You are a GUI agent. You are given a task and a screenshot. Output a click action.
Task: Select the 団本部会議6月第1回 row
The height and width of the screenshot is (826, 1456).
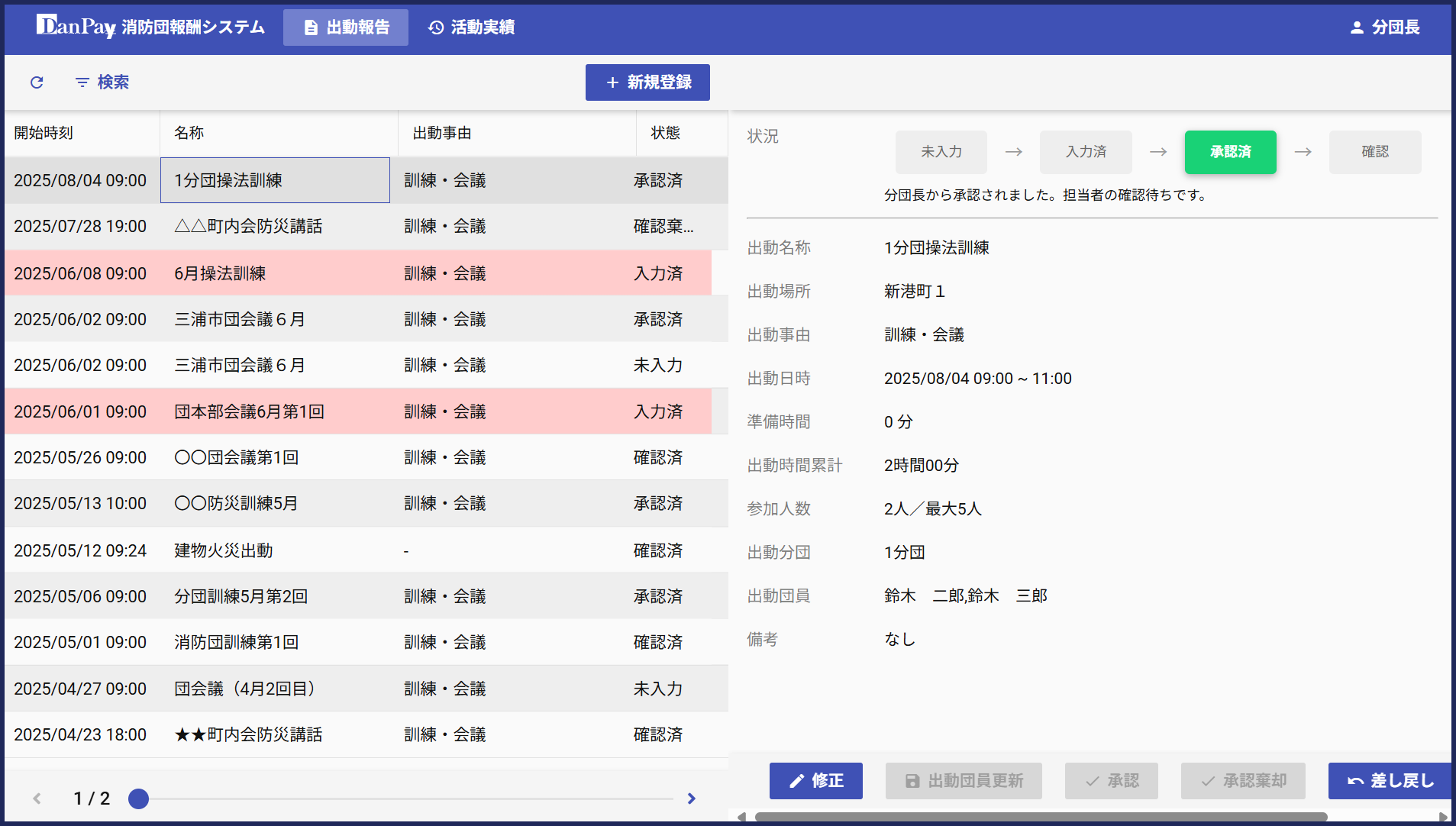click(x=359, y=411)
